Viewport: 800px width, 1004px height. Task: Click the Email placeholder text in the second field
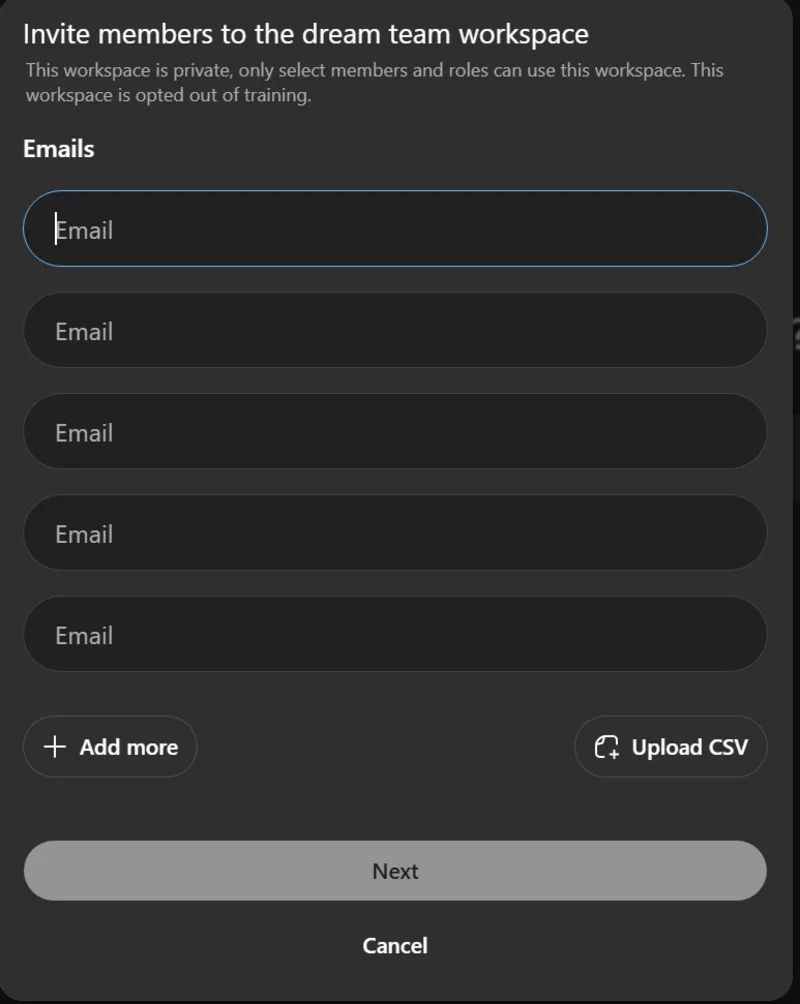click(x=84, y=331)
